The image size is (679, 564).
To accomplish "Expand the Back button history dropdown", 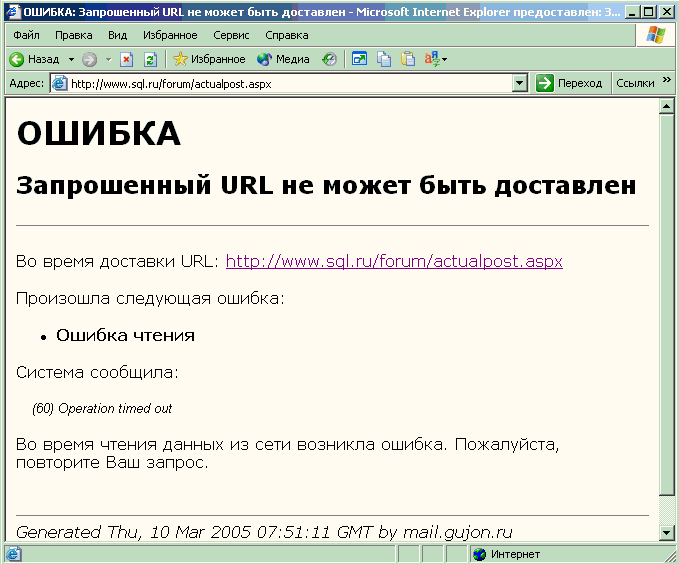I will point(71,60).
